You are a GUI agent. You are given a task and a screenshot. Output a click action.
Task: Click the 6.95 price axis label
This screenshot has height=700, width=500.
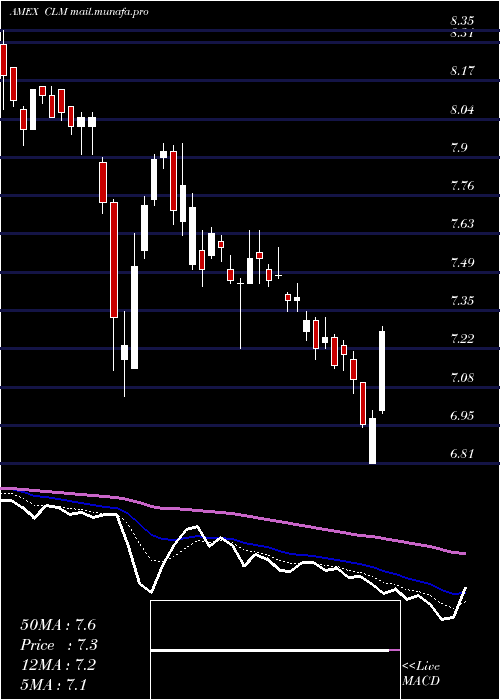pos(462,416)
